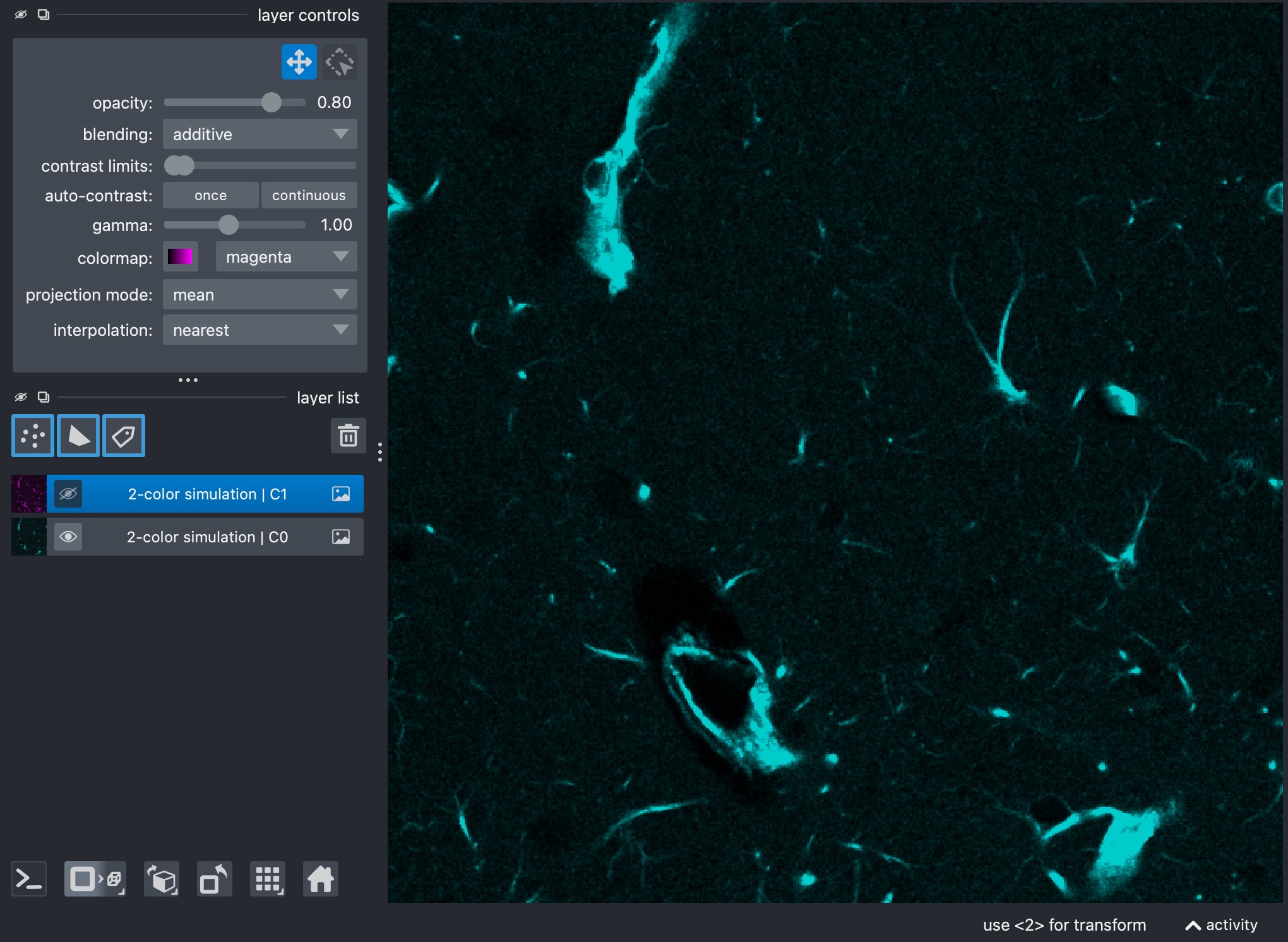Click the C0 layer cyan thumbnail

pyautogui.click(x=29, y=537)
